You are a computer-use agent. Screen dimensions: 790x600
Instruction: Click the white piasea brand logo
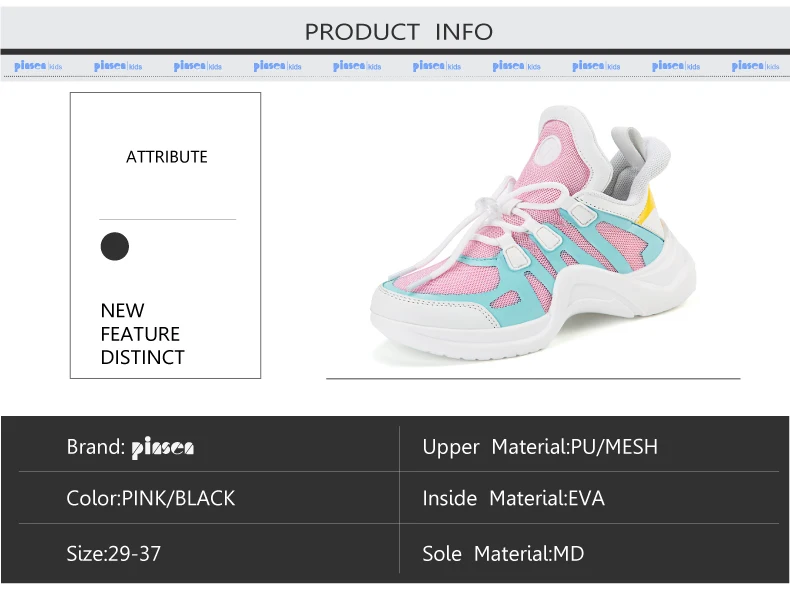coord(163,448)
